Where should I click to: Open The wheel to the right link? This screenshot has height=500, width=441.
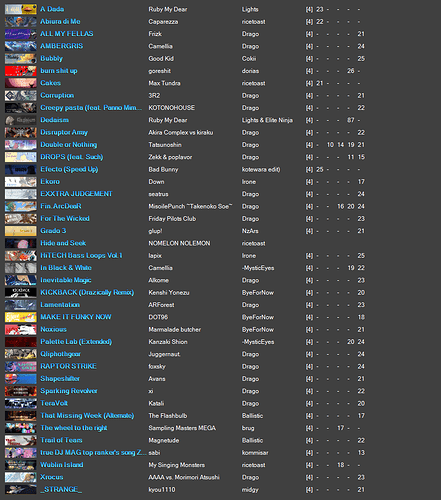pyautogui.click(x=74, y=428)
